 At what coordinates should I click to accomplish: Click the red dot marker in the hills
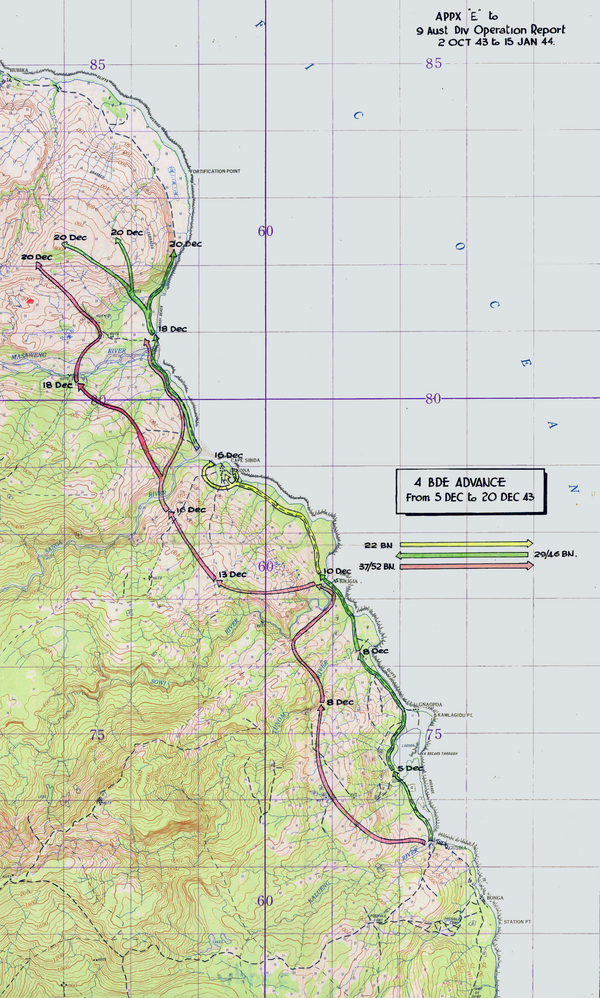tap(31, 300)
